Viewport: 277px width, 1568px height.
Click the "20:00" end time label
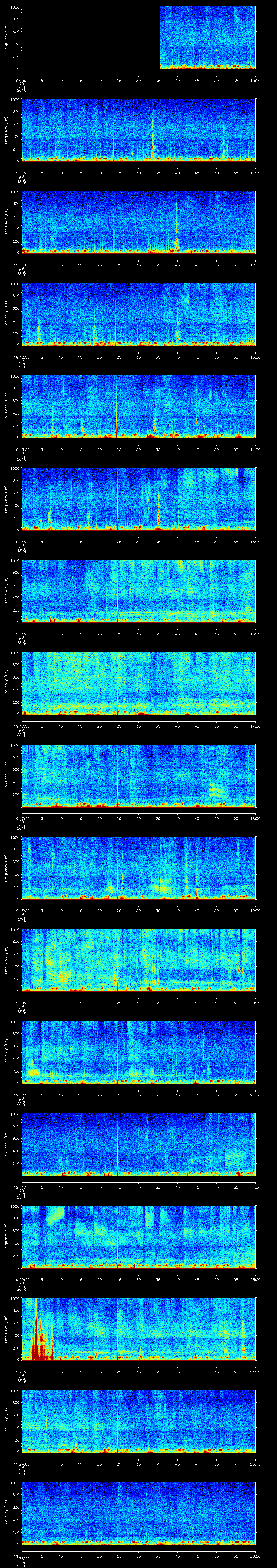pyautogui.click(x=255, y=1003)
